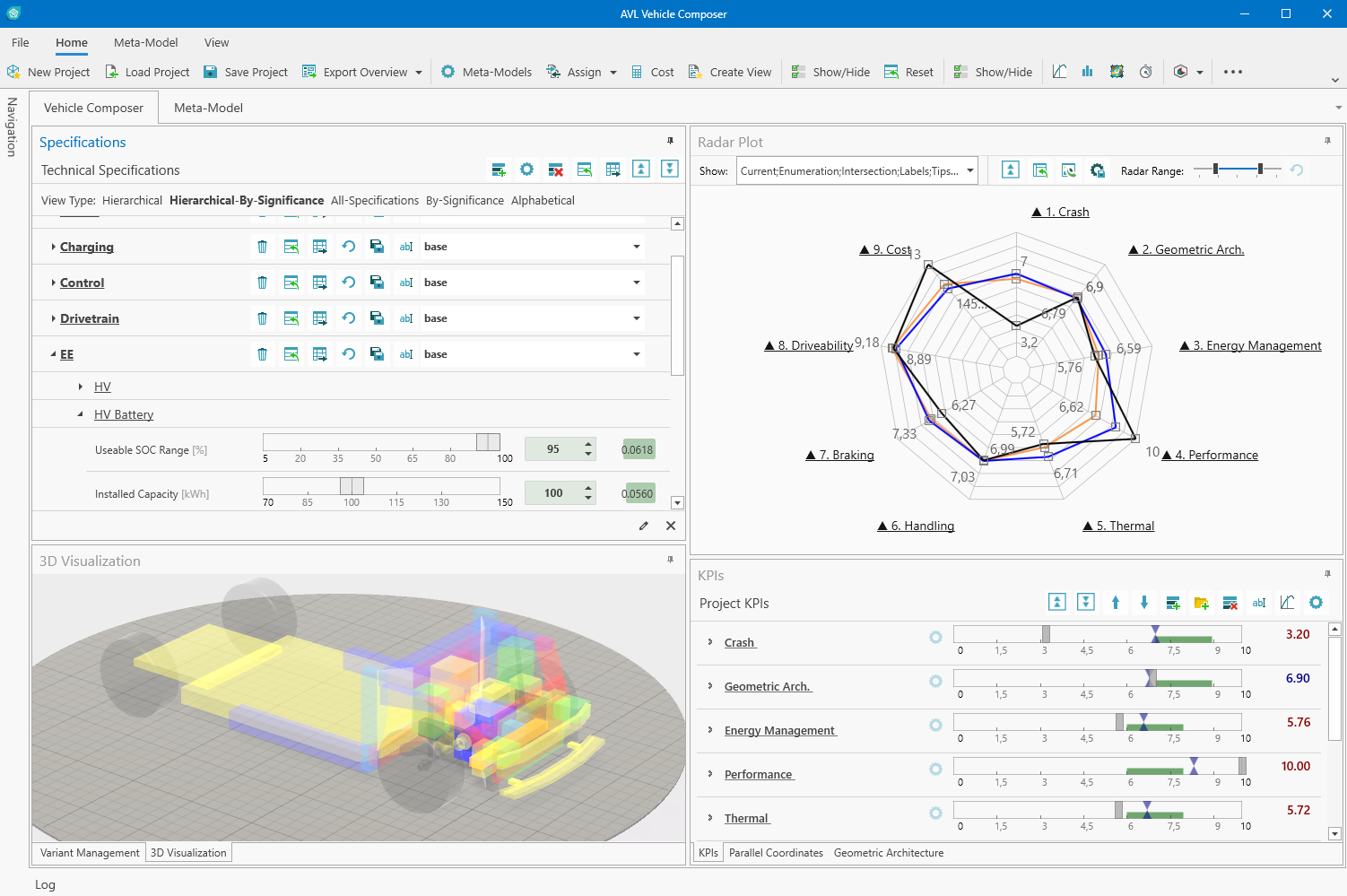Collapse all specifications with the up-arrows icon
The width and height of the screenshot is (1347, 896).
(x=641, y=169)
